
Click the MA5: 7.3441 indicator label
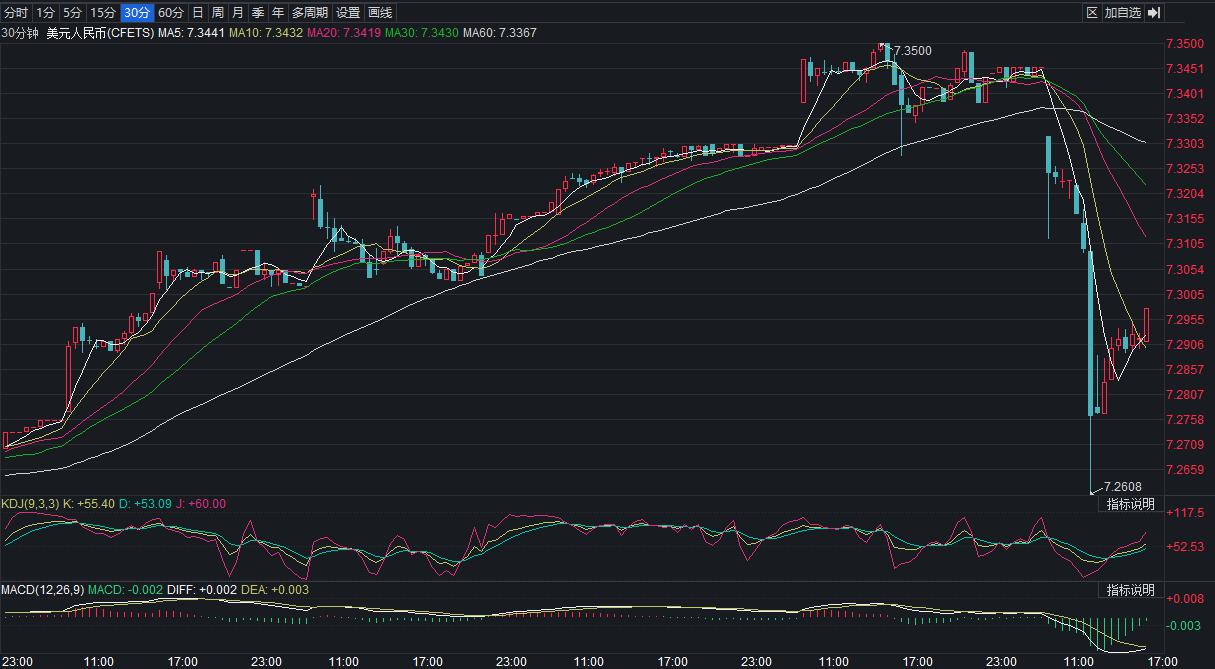pyautogui.click(x=191, y=33)
